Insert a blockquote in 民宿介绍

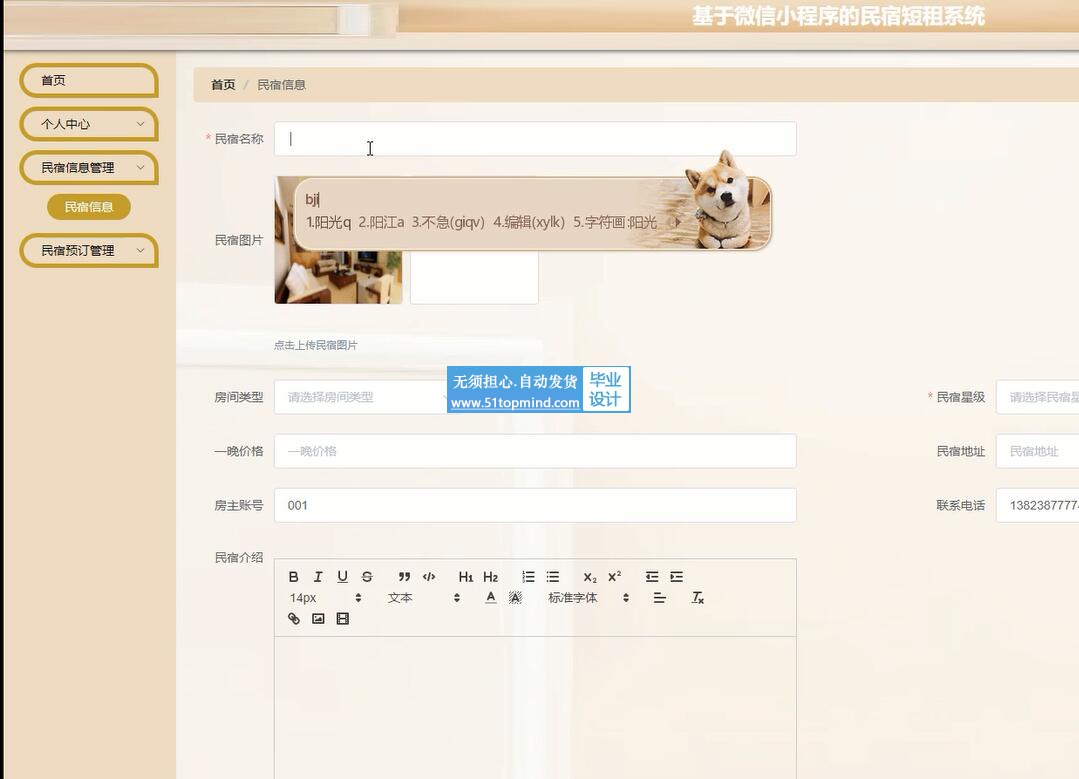click(404, 577)
